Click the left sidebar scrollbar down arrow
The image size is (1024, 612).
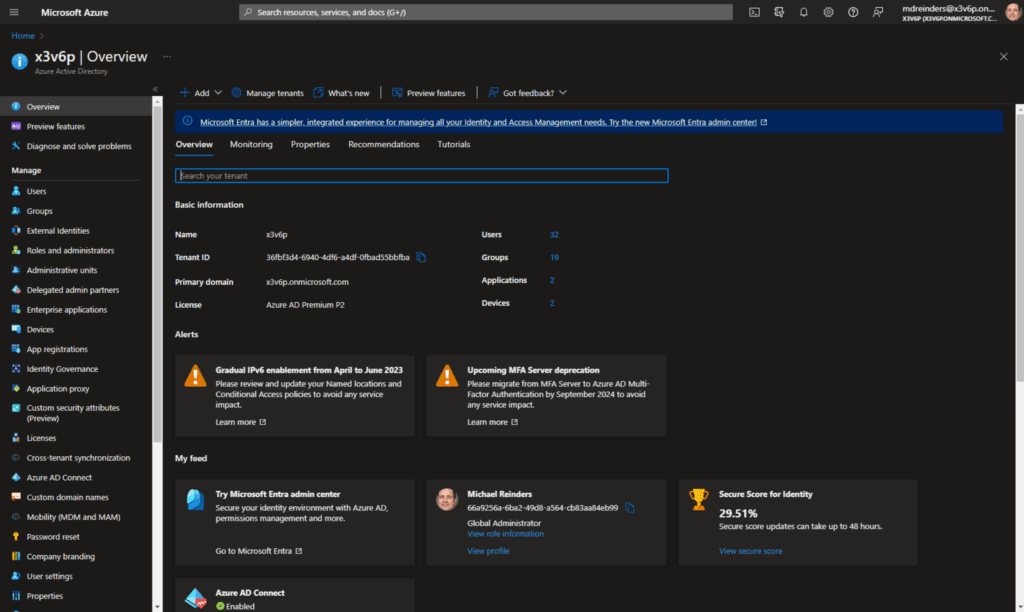pyautogui.click(x=157, y=607)
